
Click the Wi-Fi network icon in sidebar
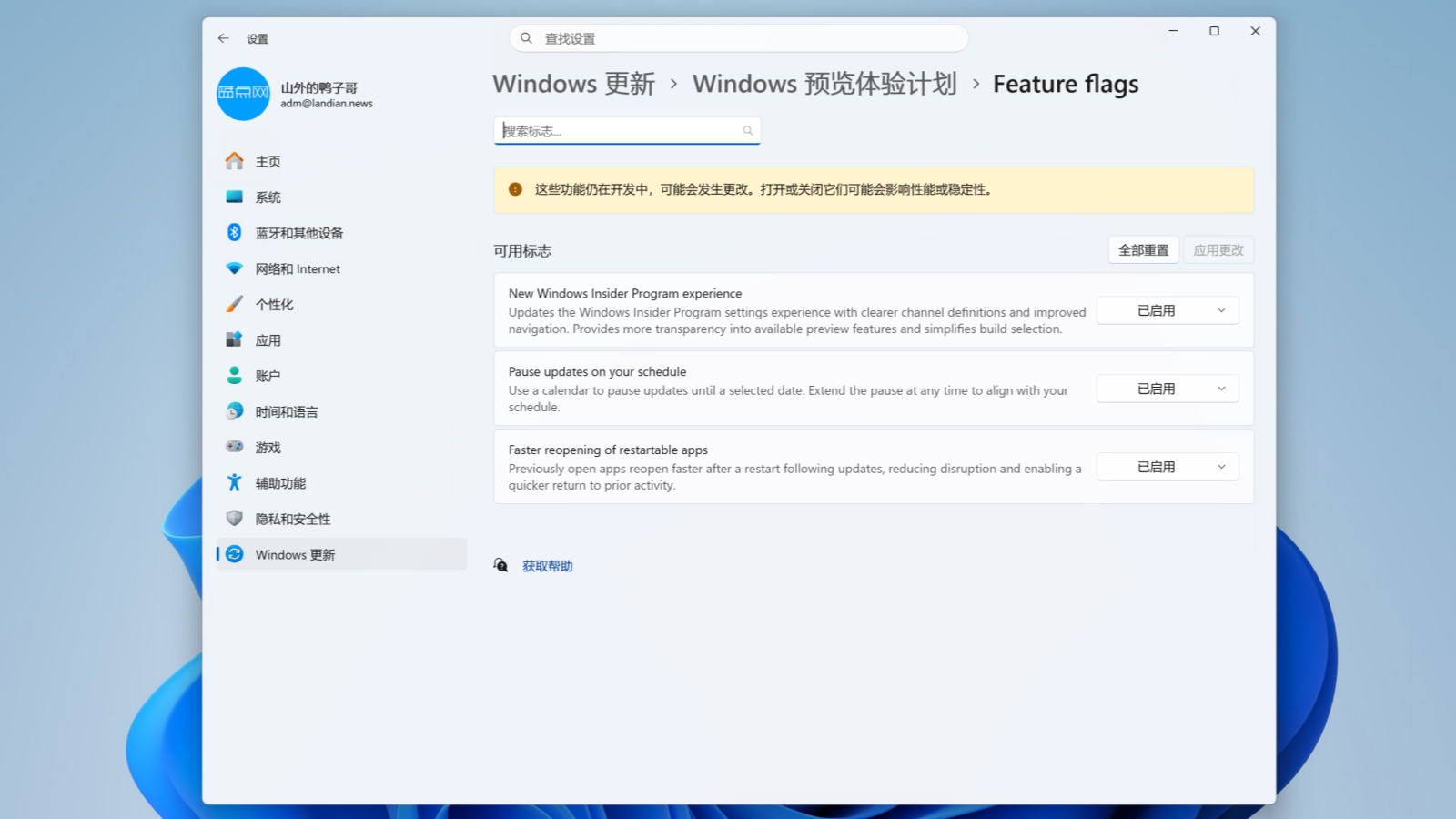234,268
